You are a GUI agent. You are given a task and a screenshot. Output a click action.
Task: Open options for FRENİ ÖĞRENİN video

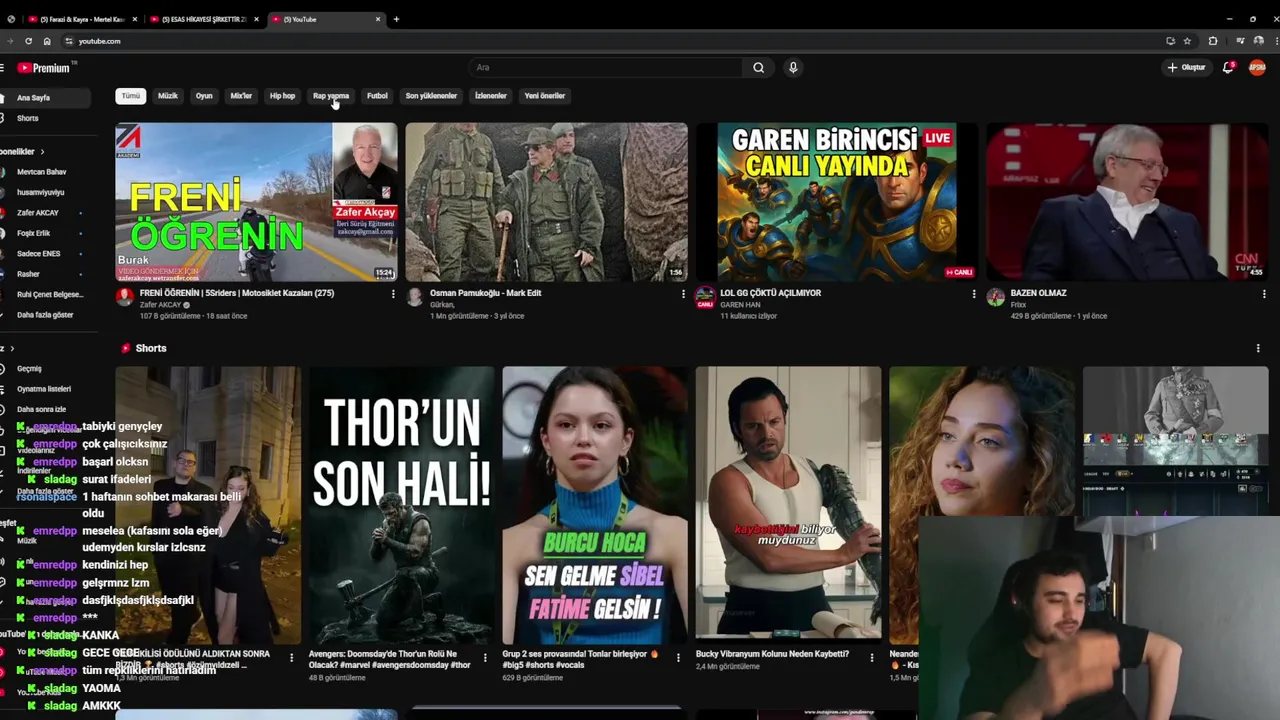393,294
